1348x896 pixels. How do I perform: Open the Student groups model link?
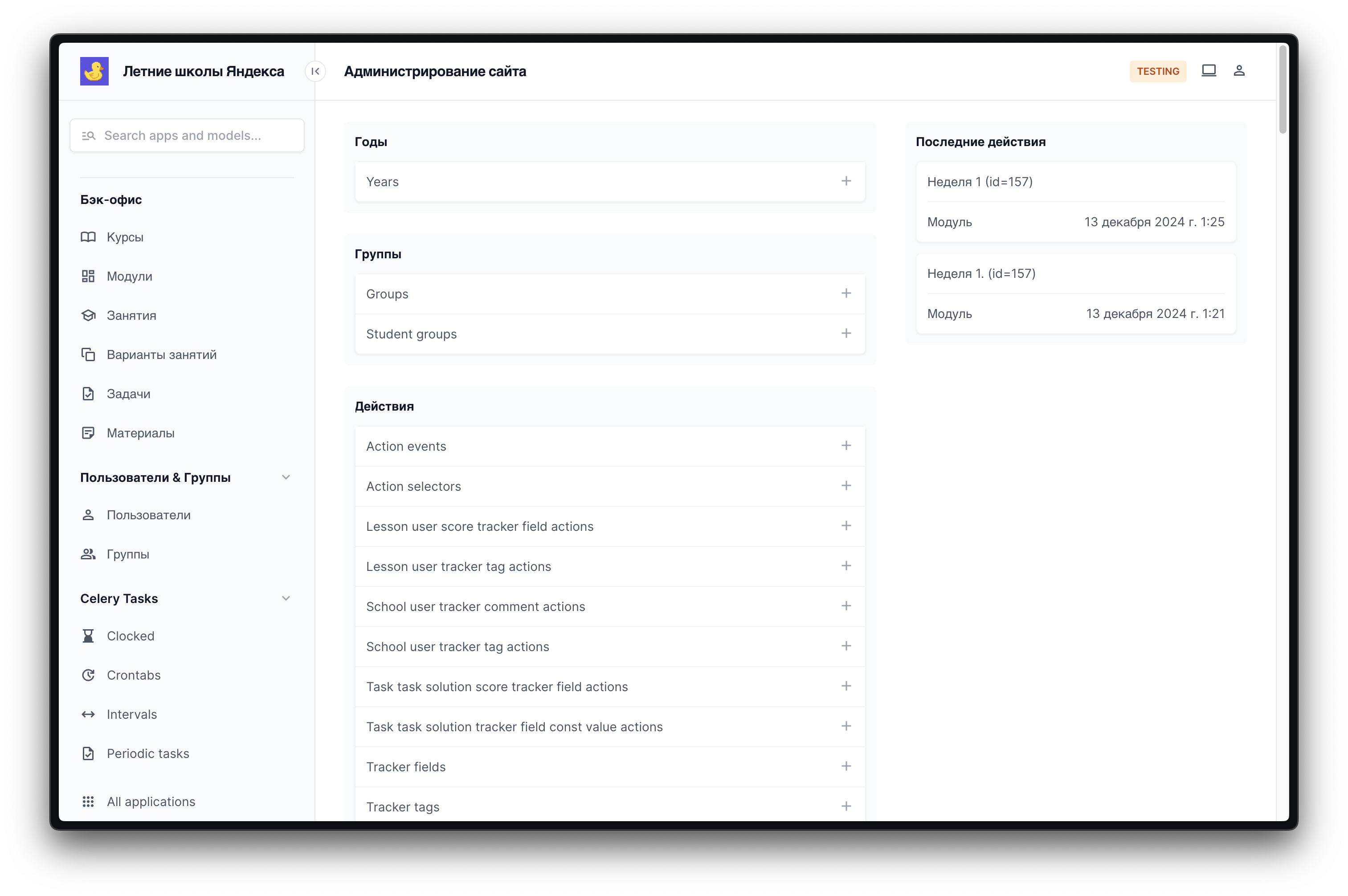click(412, 334)
